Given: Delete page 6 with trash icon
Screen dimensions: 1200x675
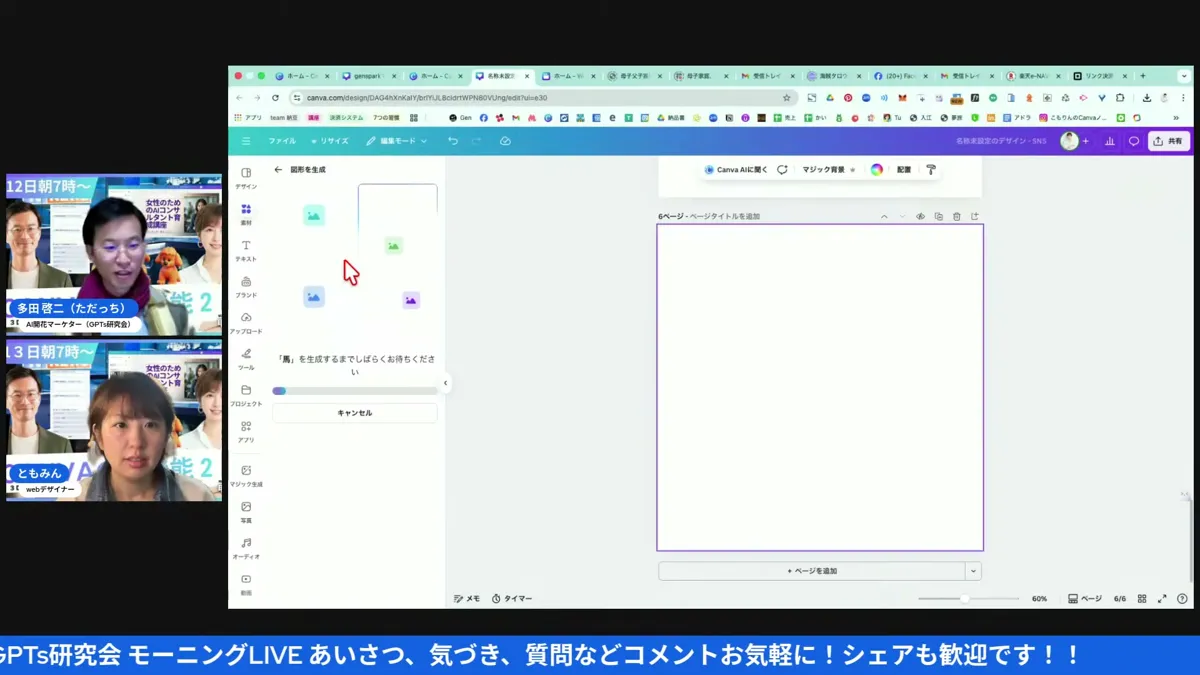Looking at the screenshot, I should tap(956, 216).
